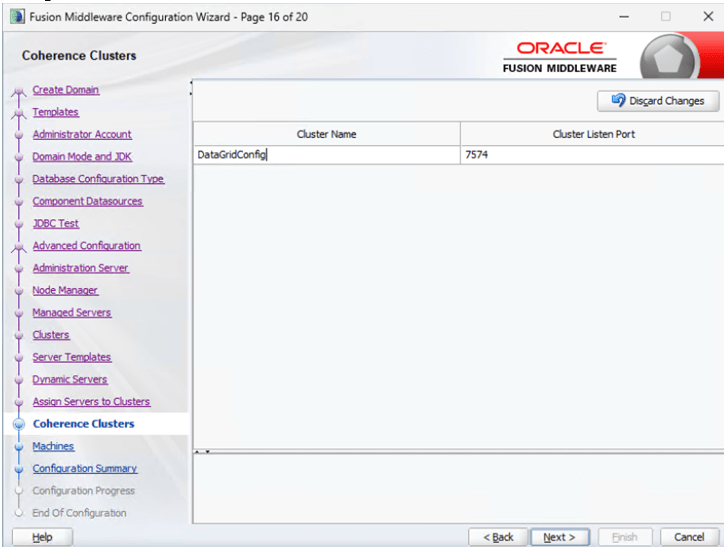724x547 pixels.
Task: Click the Back button
Action: point(498,537)
